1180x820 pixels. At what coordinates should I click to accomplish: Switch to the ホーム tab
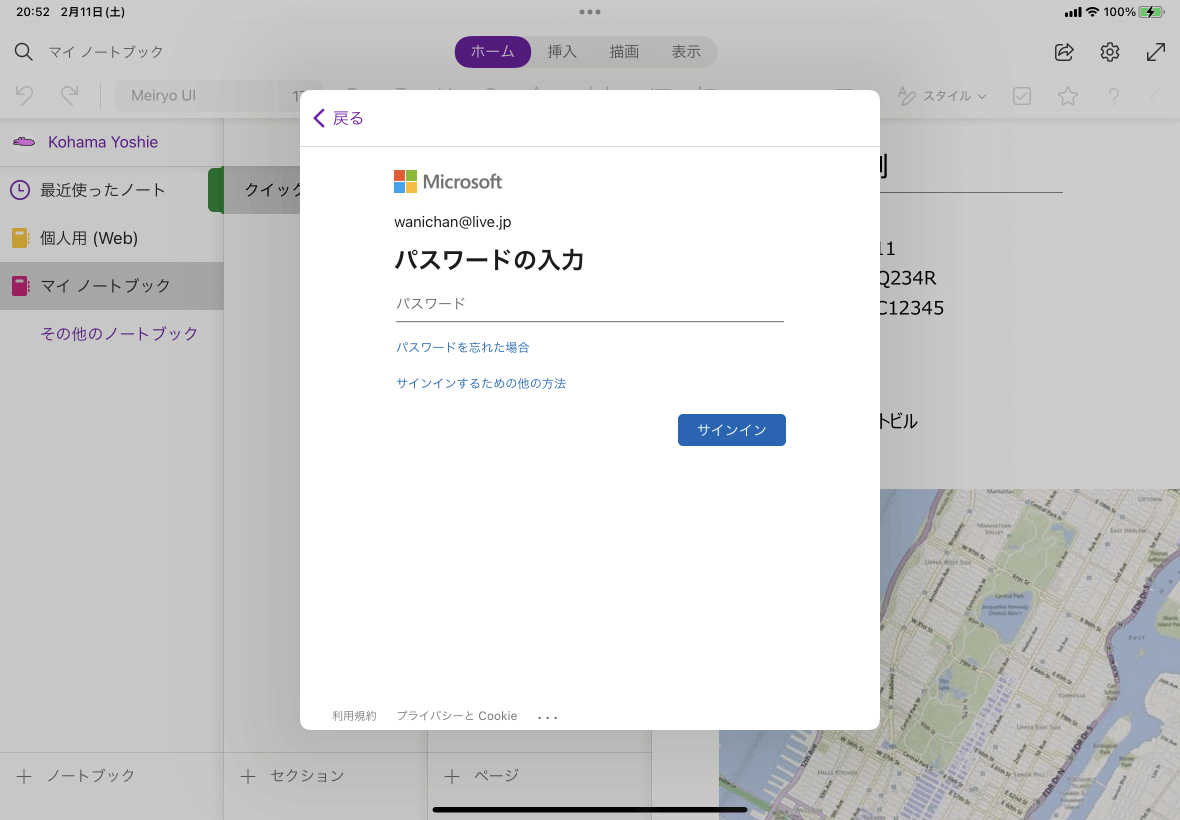(x=493, y=51)
